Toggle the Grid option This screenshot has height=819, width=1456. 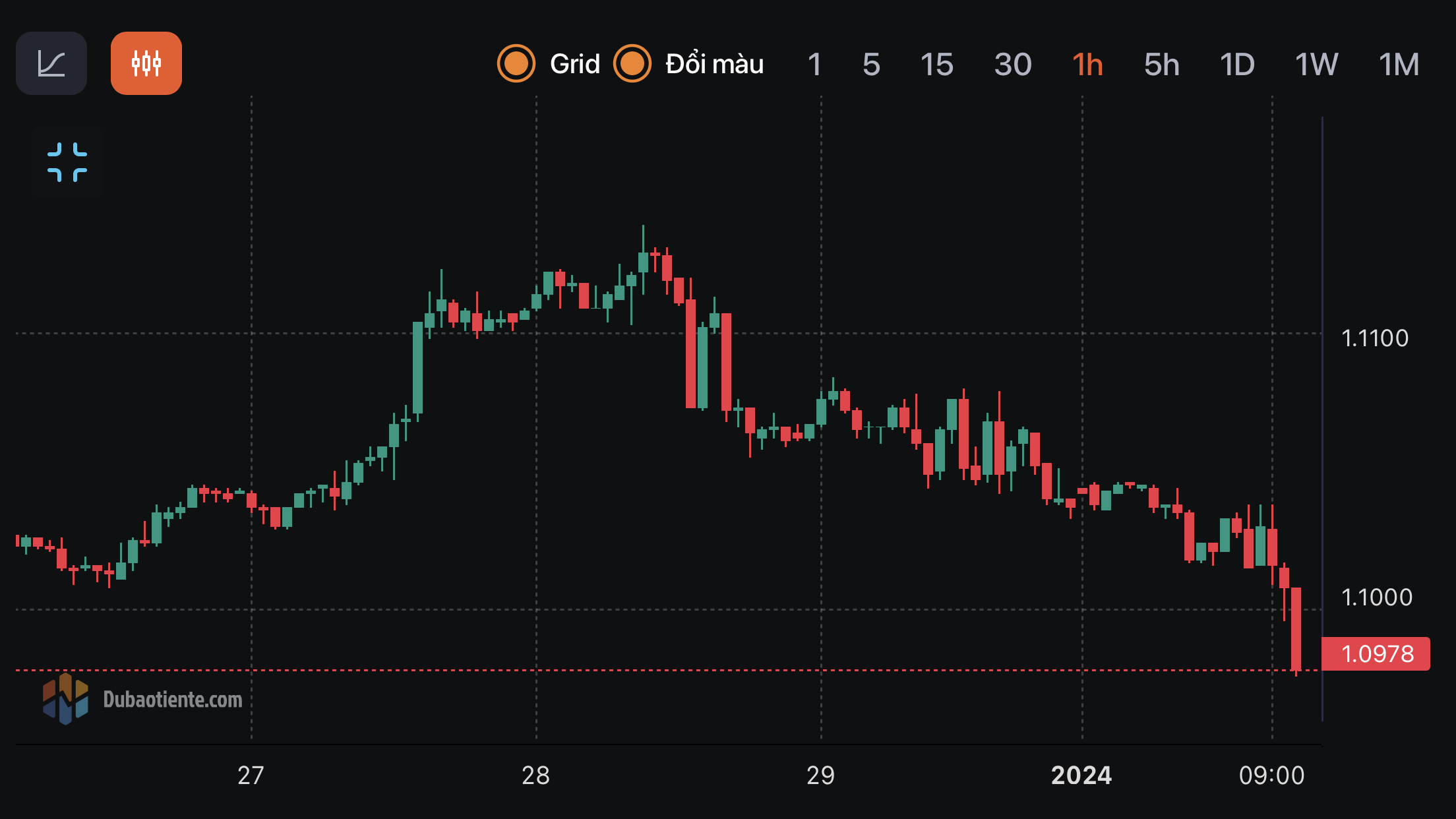516,64
